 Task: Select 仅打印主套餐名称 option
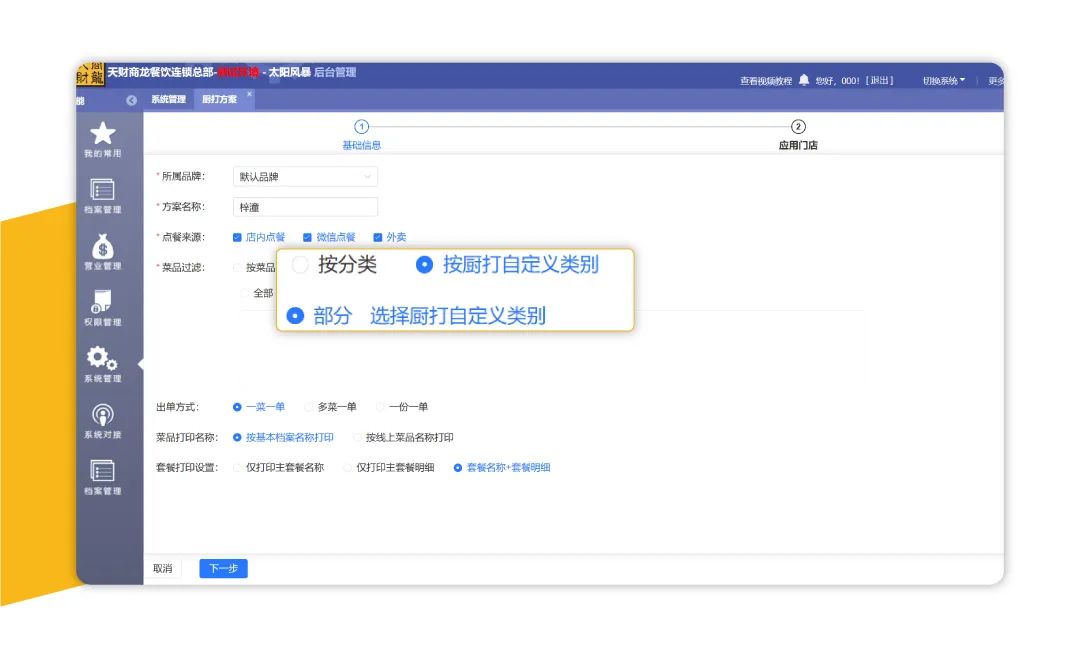coord(237,468)
